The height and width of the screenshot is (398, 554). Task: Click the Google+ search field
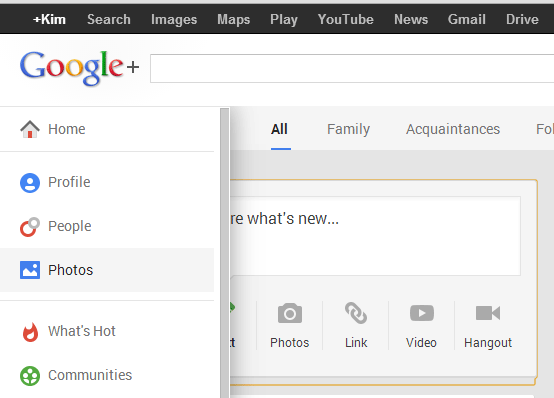coord(352,68)
